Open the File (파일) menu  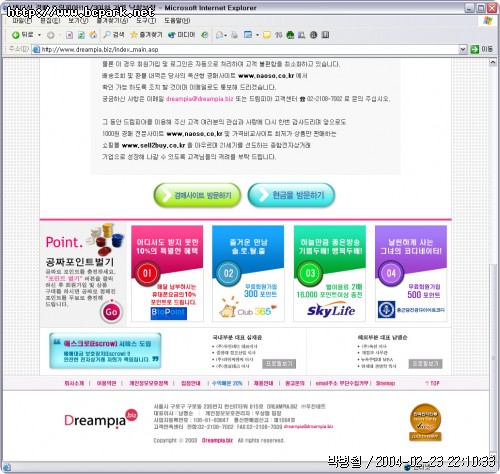(x=22, y=21)
